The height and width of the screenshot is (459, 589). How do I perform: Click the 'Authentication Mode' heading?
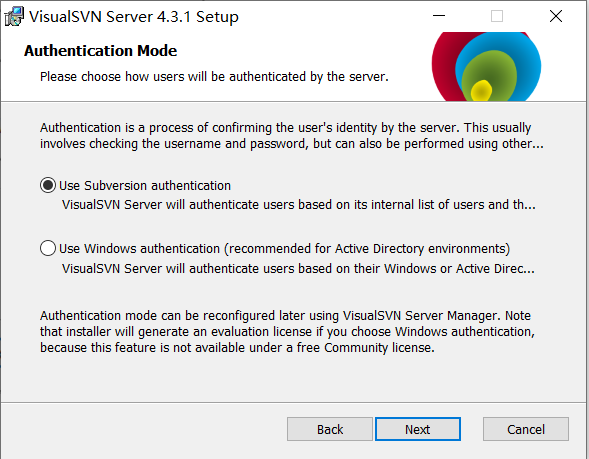pyautogui.click(x=100, y=51)
